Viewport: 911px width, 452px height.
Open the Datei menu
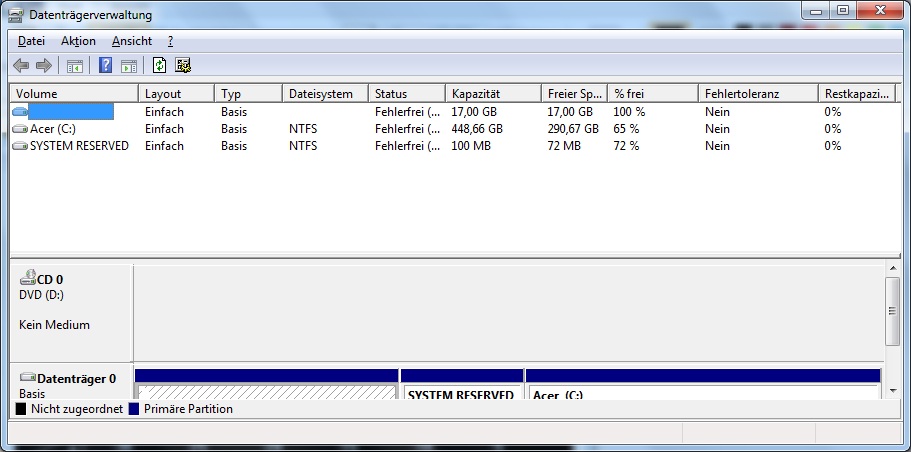click(x=31, y=41)
